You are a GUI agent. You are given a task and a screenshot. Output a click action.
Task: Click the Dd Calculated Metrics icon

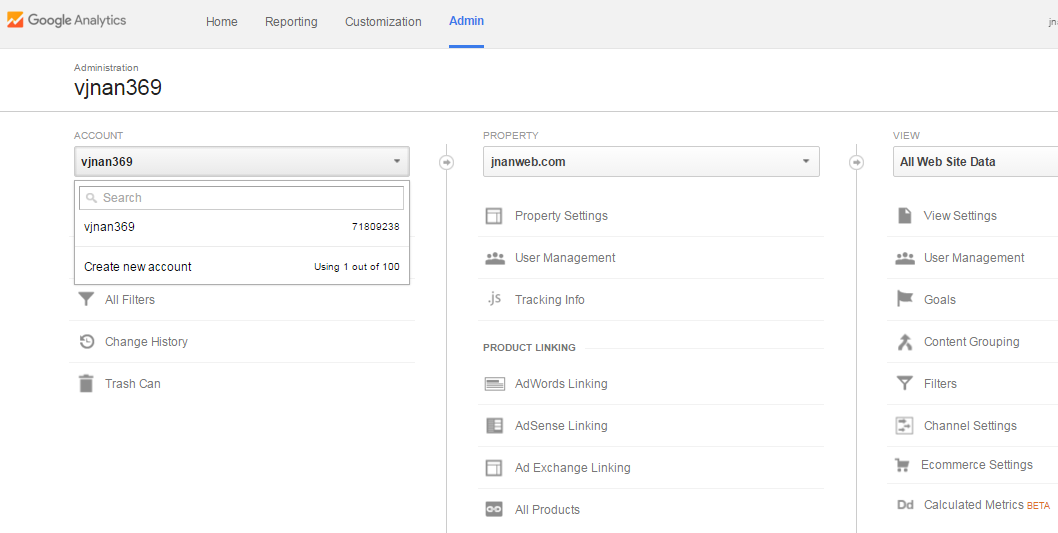pos(905,505)
